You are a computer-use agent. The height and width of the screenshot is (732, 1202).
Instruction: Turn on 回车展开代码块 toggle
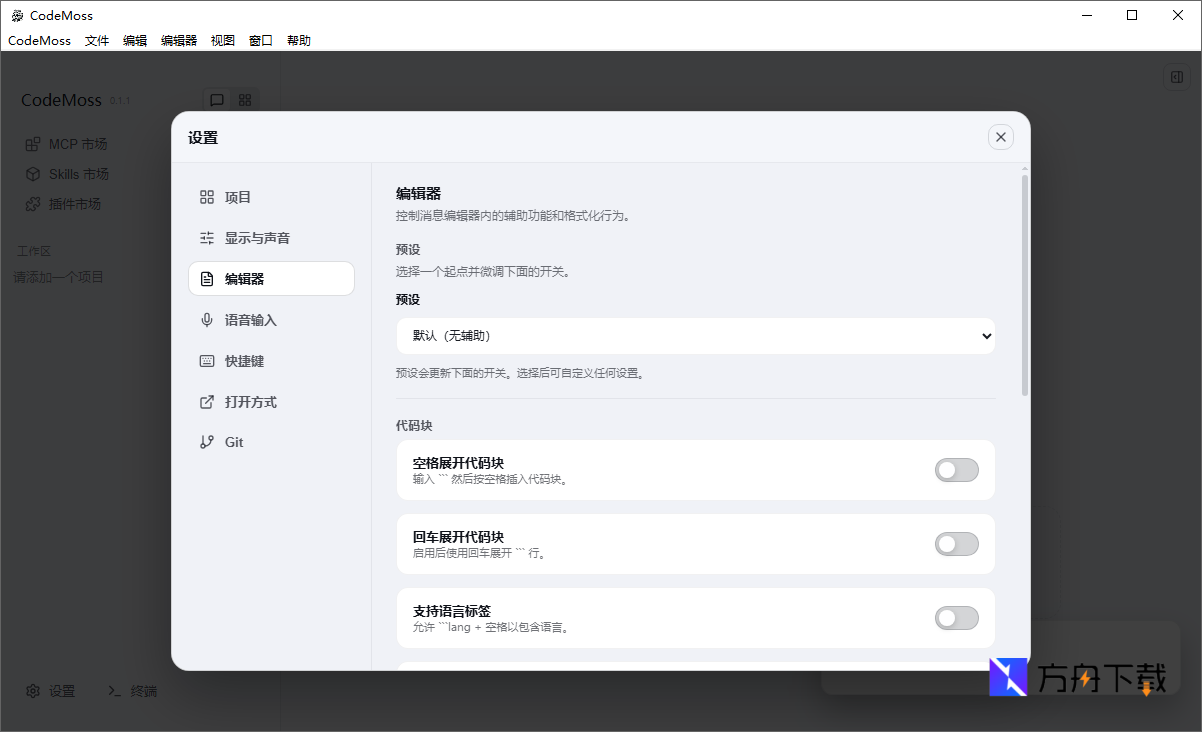click(956, 544)
